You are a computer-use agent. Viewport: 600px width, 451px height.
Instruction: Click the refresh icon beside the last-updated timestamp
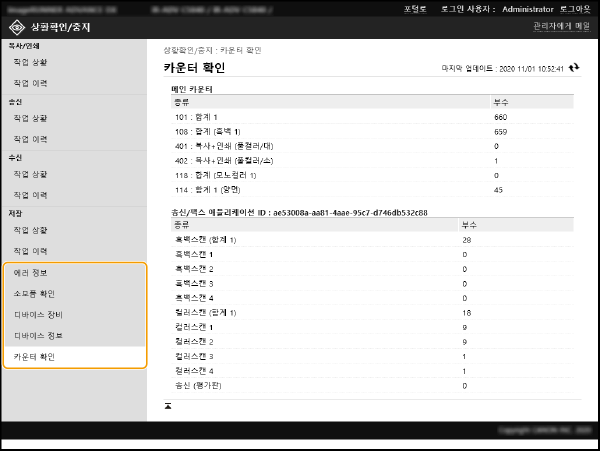[574, 68]
